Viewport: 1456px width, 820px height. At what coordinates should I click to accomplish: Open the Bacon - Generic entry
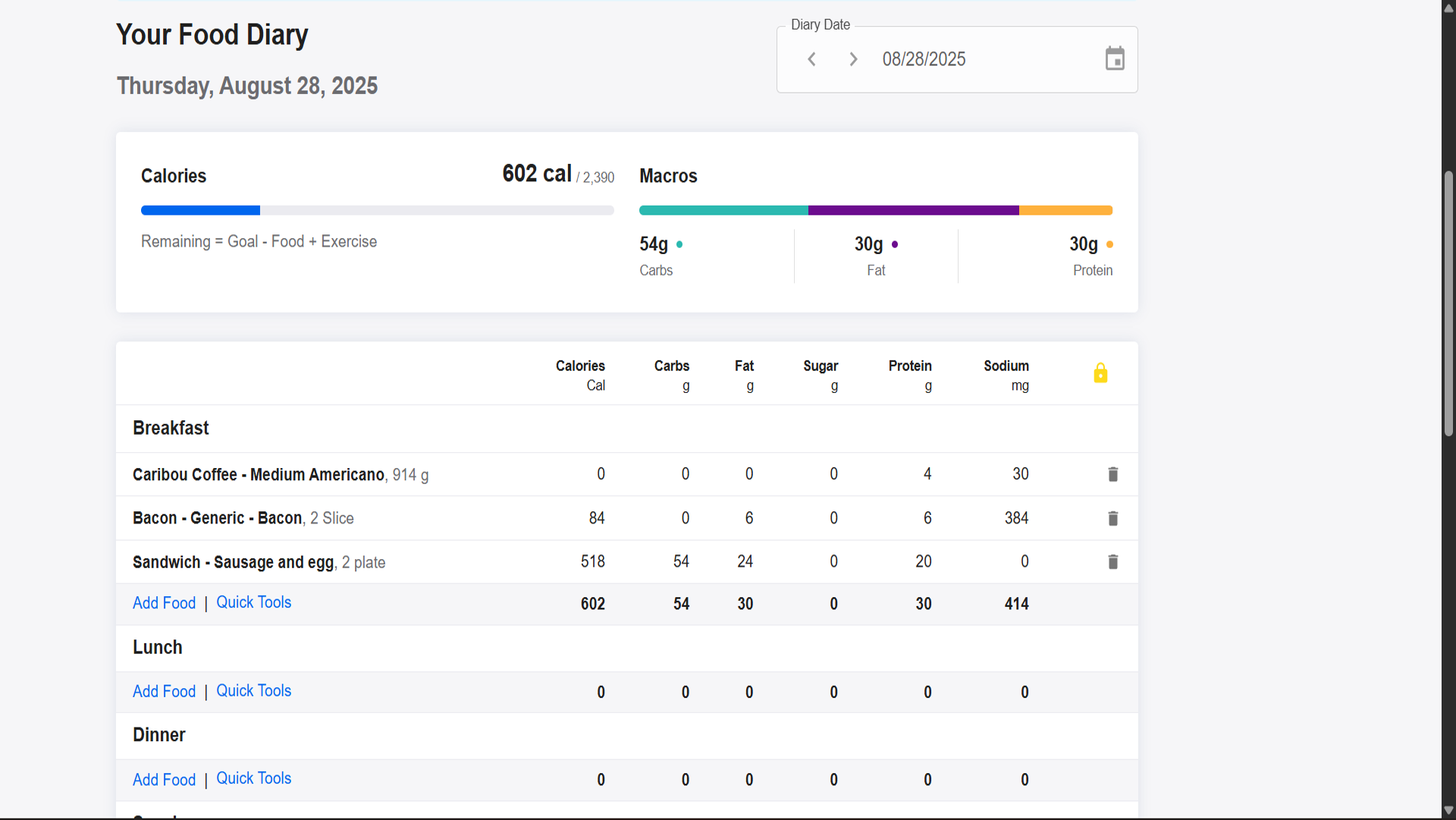(x=217, y=518)
